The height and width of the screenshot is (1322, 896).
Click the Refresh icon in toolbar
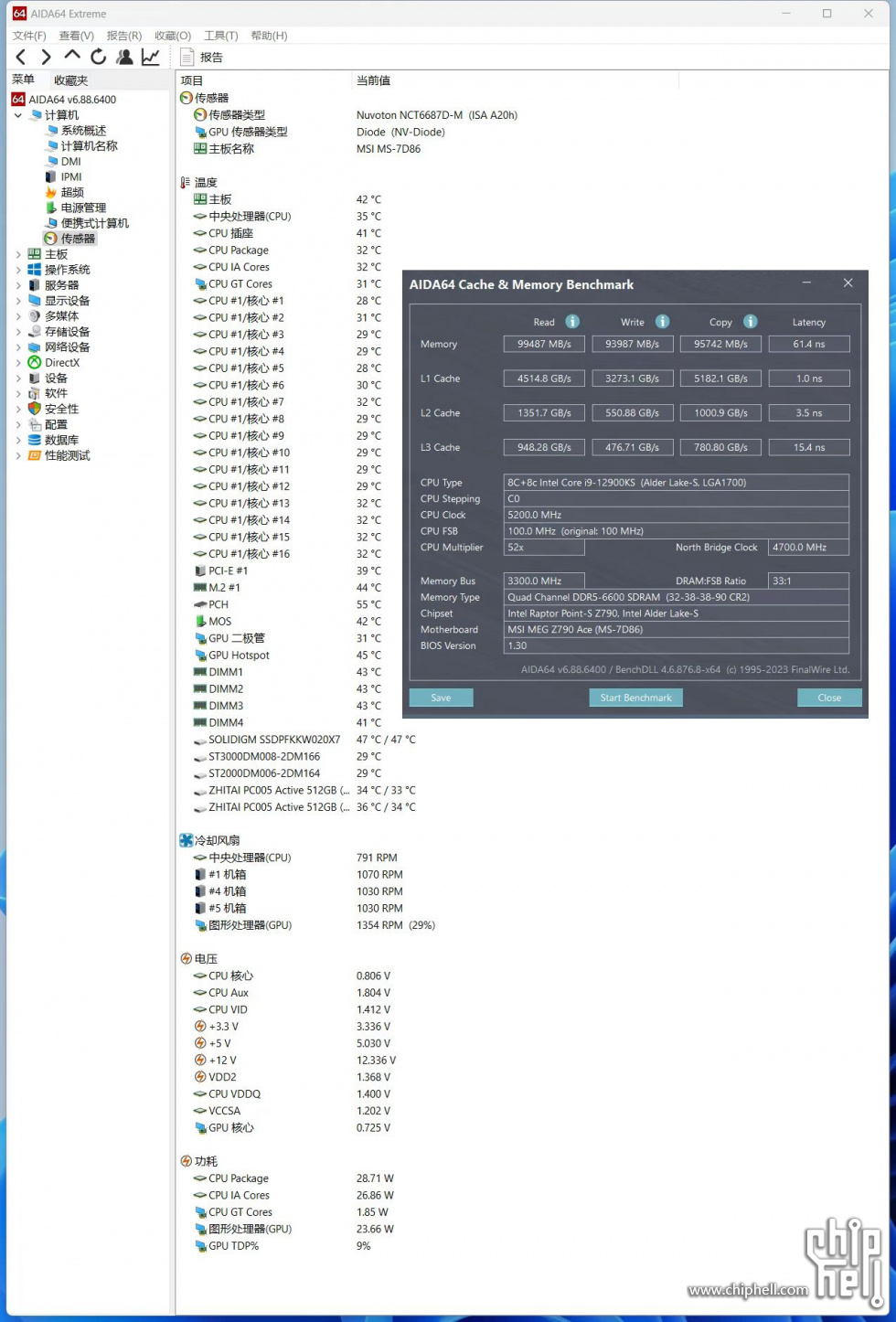[x=98, y=57]
